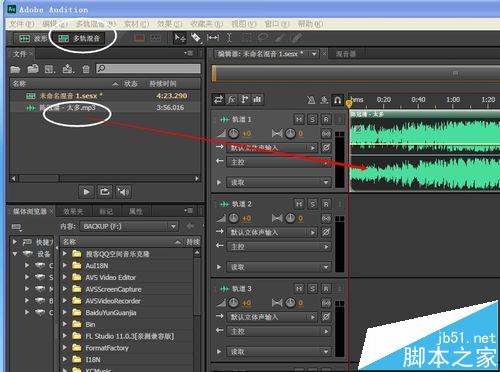The width and height of the screenshot is (500, 372).
Task: Select the Slip tool
Action: [x=213, y=38]
